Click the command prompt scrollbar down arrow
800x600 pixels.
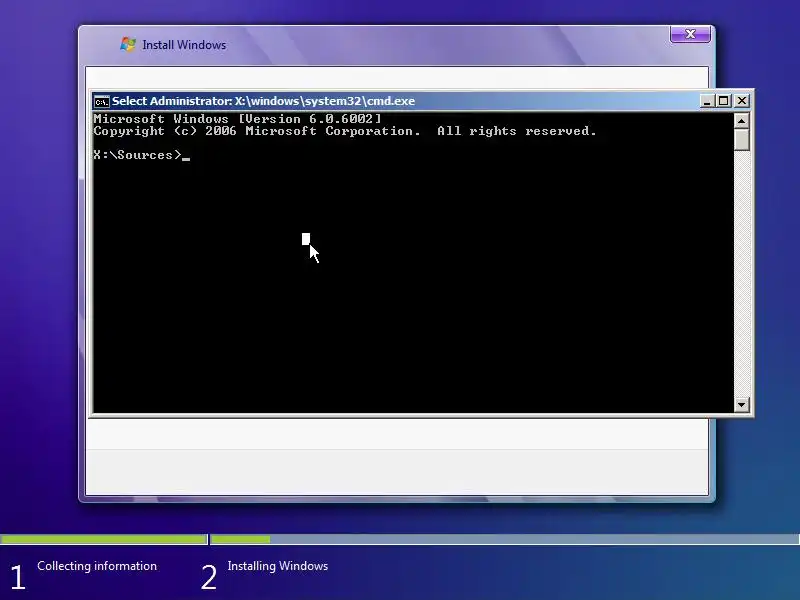(741, 405)
